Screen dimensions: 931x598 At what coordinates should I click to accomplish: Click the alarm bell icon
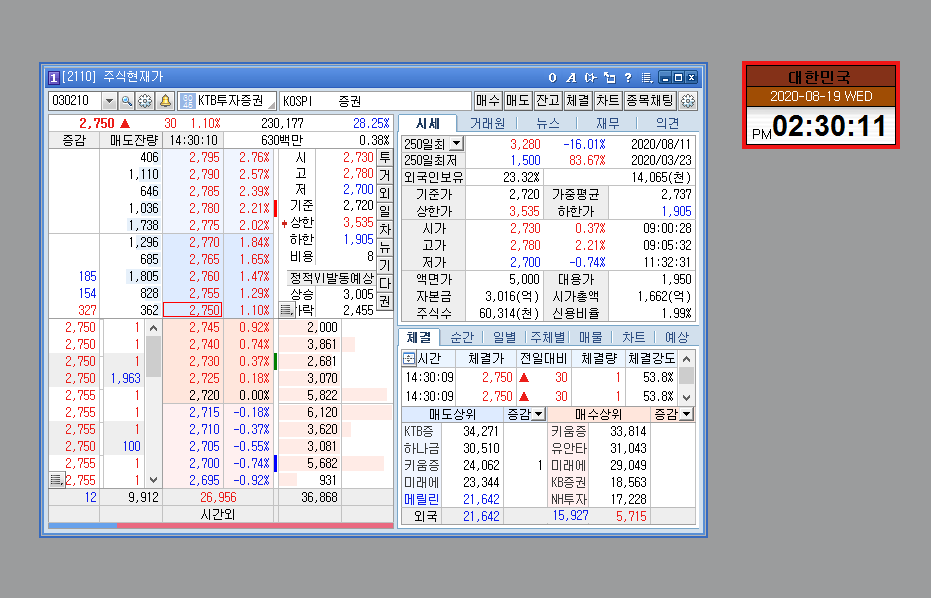coord(164,101)
